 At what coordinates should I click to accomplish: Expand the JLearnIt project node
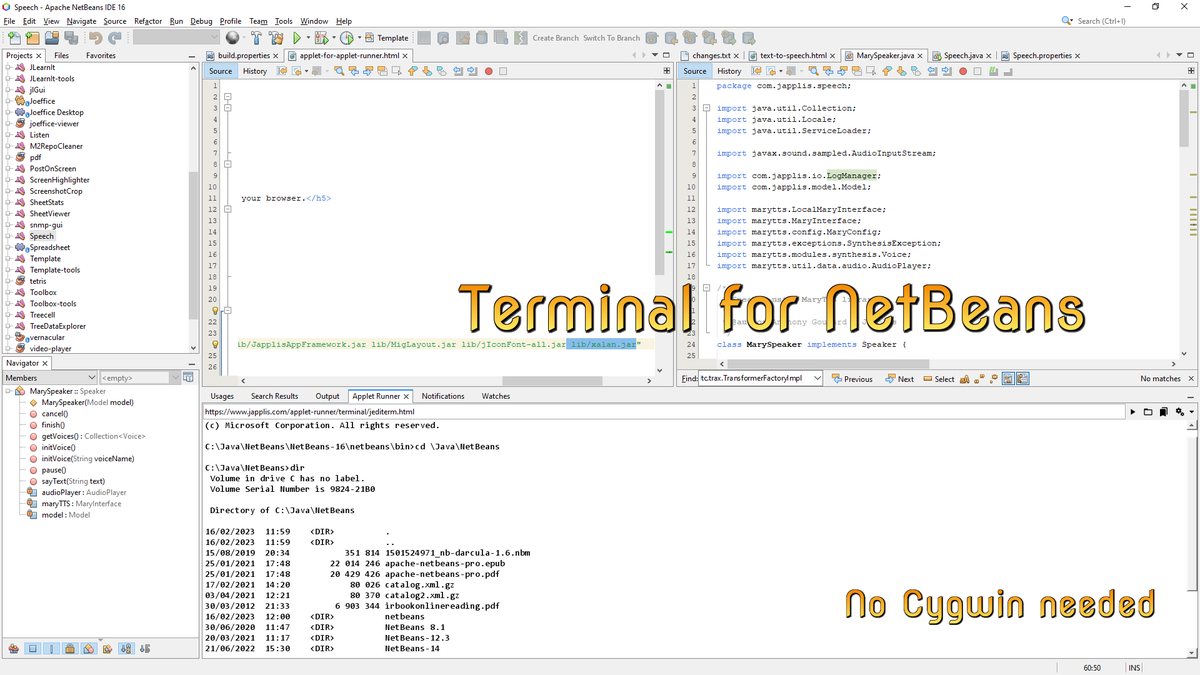8,67
